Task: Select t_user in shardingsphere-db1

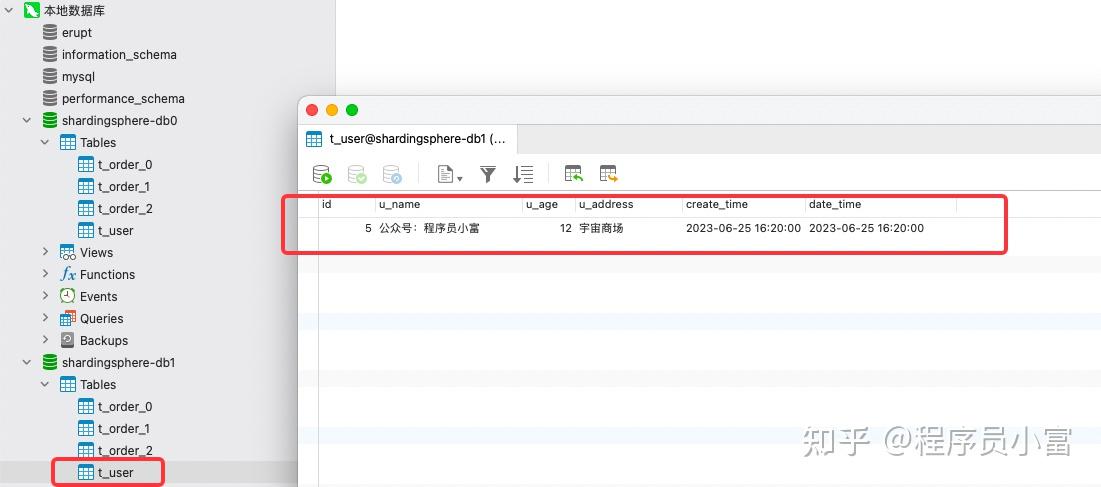Action: click(115, 472)
